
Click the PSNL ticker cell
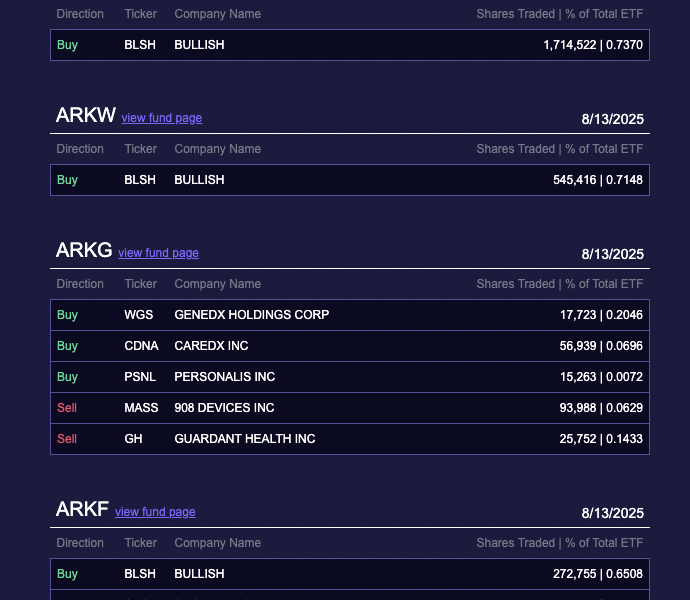(140, 377)
